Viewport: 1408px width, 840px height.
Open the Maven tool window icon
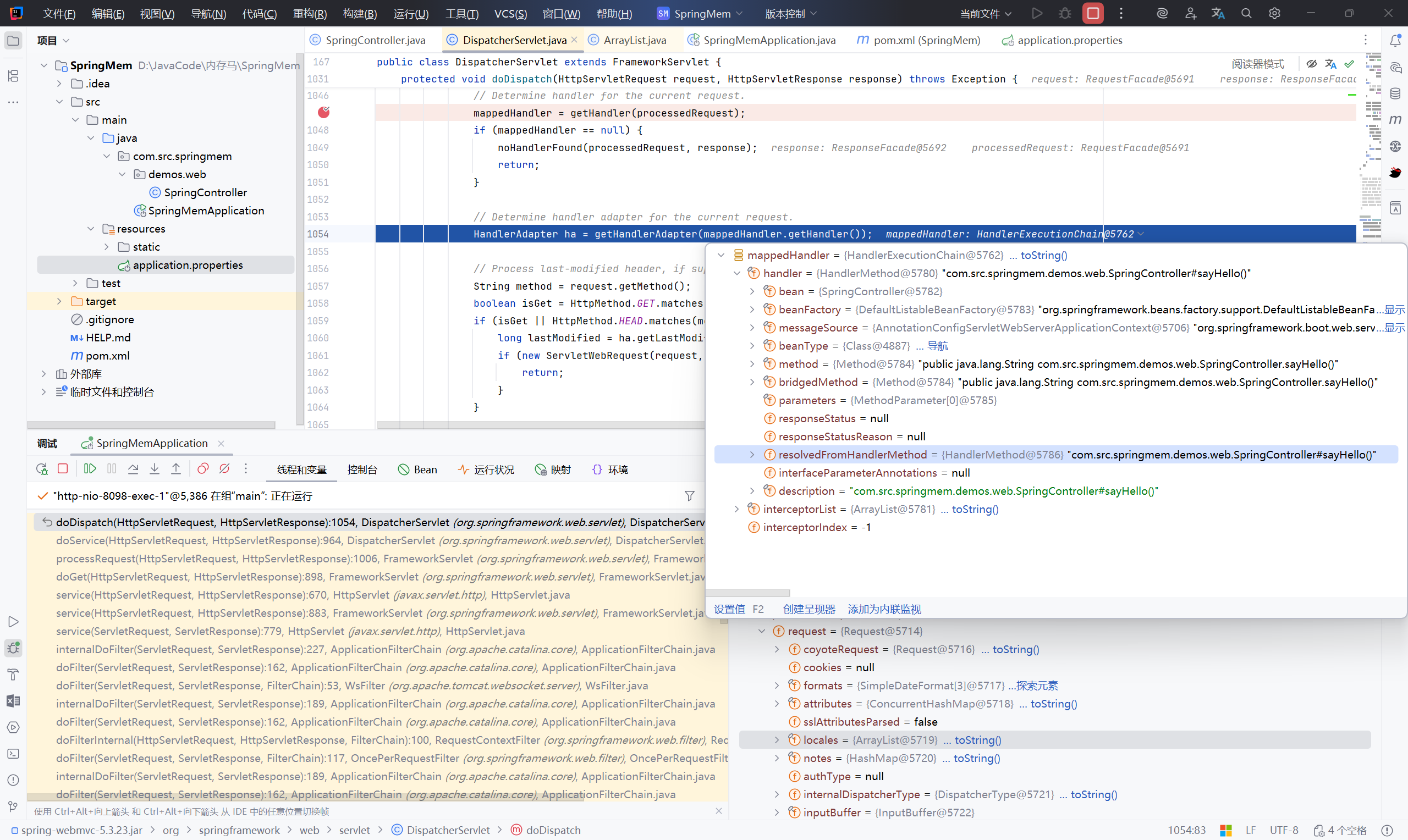(1395, 119)
